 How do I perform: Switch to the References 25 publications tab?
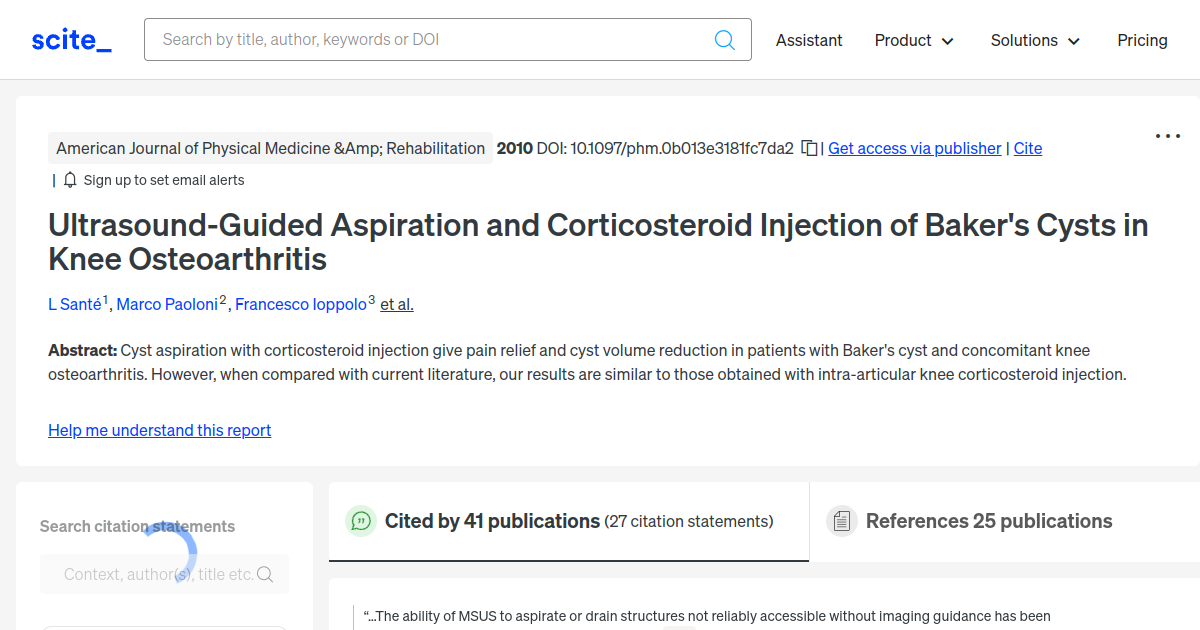988,521
